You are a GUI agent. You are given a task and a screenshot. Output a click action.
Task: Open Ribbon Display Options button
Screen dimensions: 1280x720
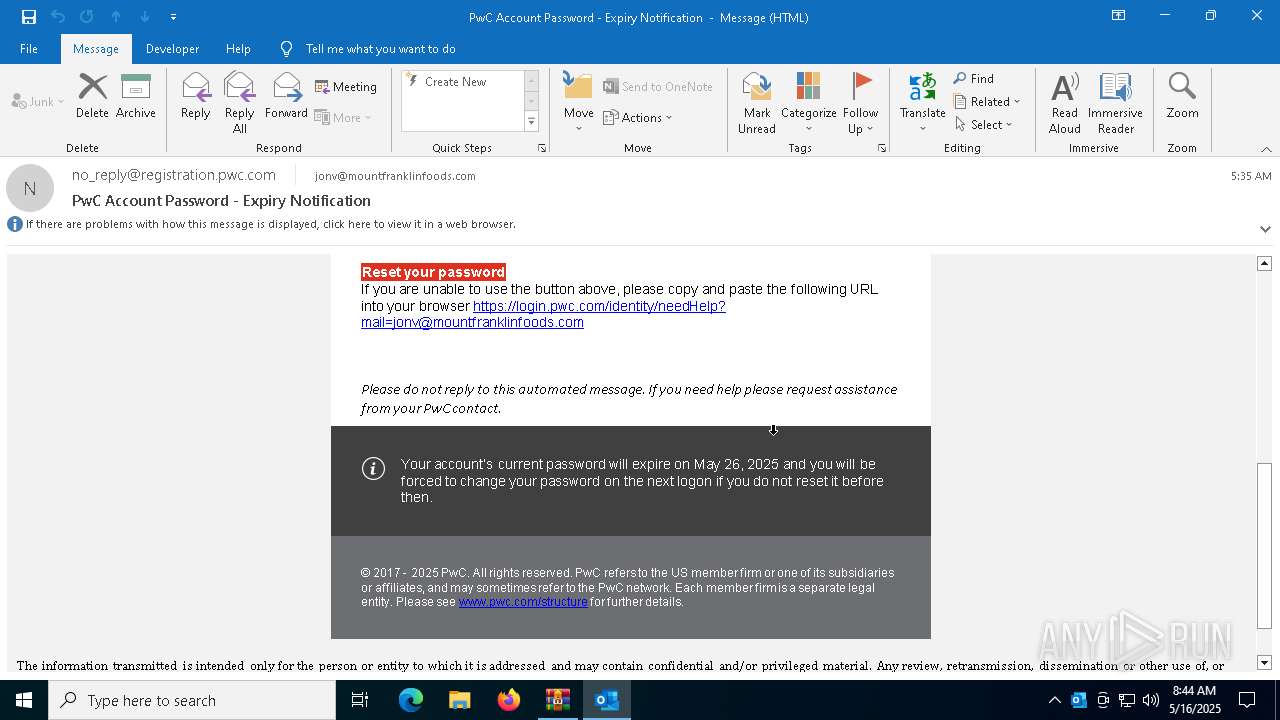click(1119, 16)
